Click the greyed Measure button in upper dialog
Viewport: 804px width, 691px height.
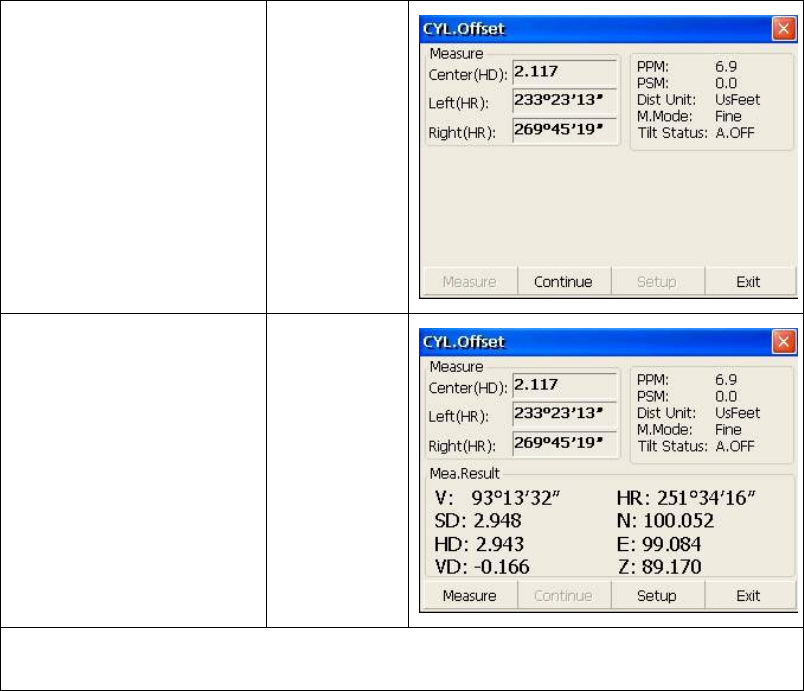click(x=470, y=282)
